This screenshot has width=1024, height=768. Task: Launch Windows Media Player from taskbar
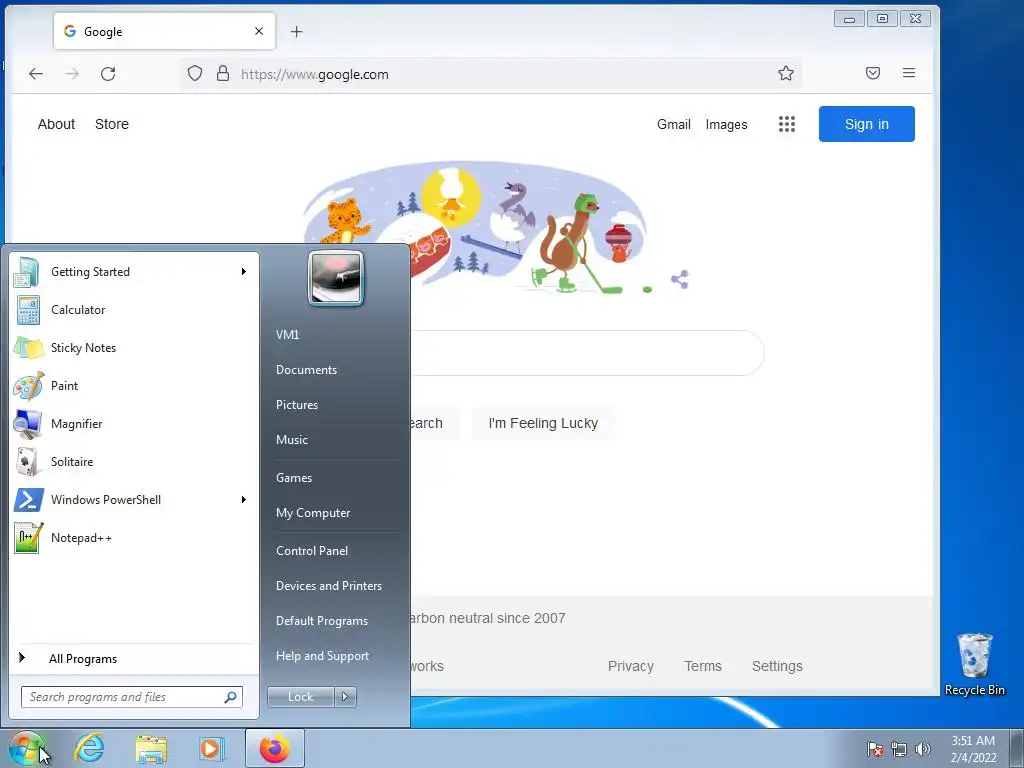tap(212, 748)
